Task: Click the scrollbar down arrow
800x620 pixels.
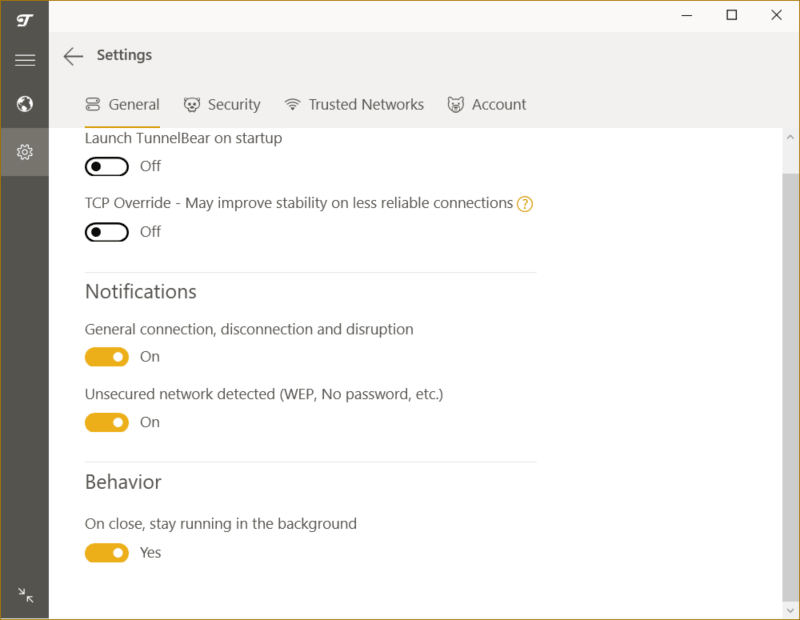Action: [790, 610]
